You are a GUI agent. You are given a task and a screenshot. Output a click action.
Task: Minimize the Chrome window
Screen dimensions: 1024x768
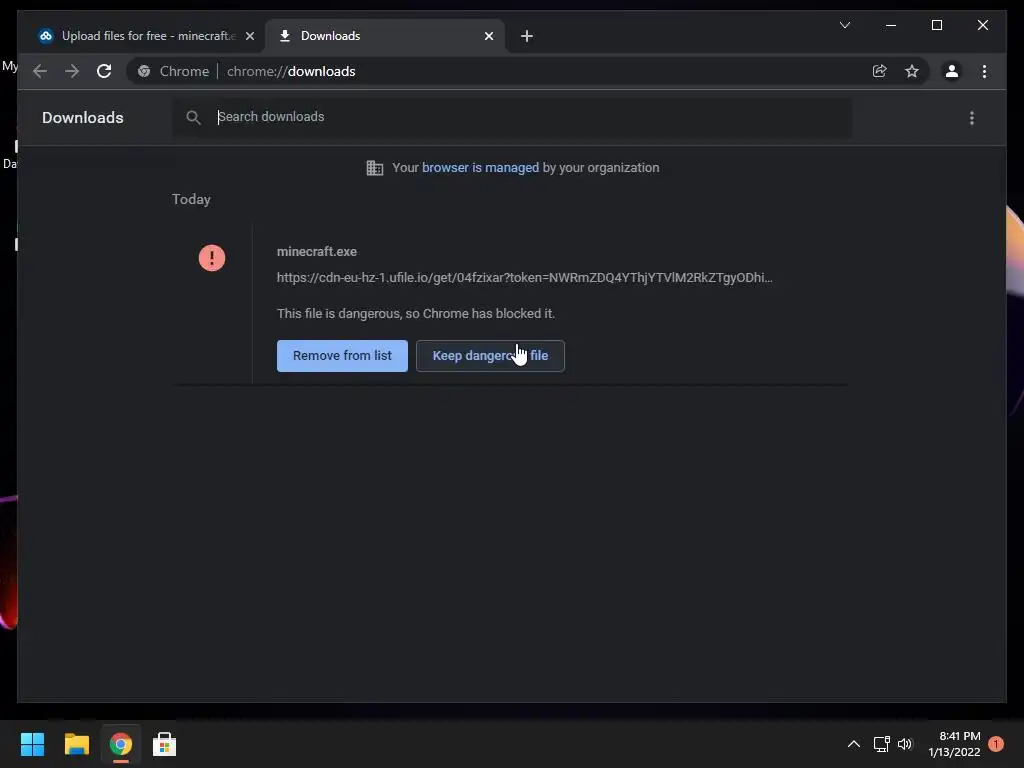891,25
